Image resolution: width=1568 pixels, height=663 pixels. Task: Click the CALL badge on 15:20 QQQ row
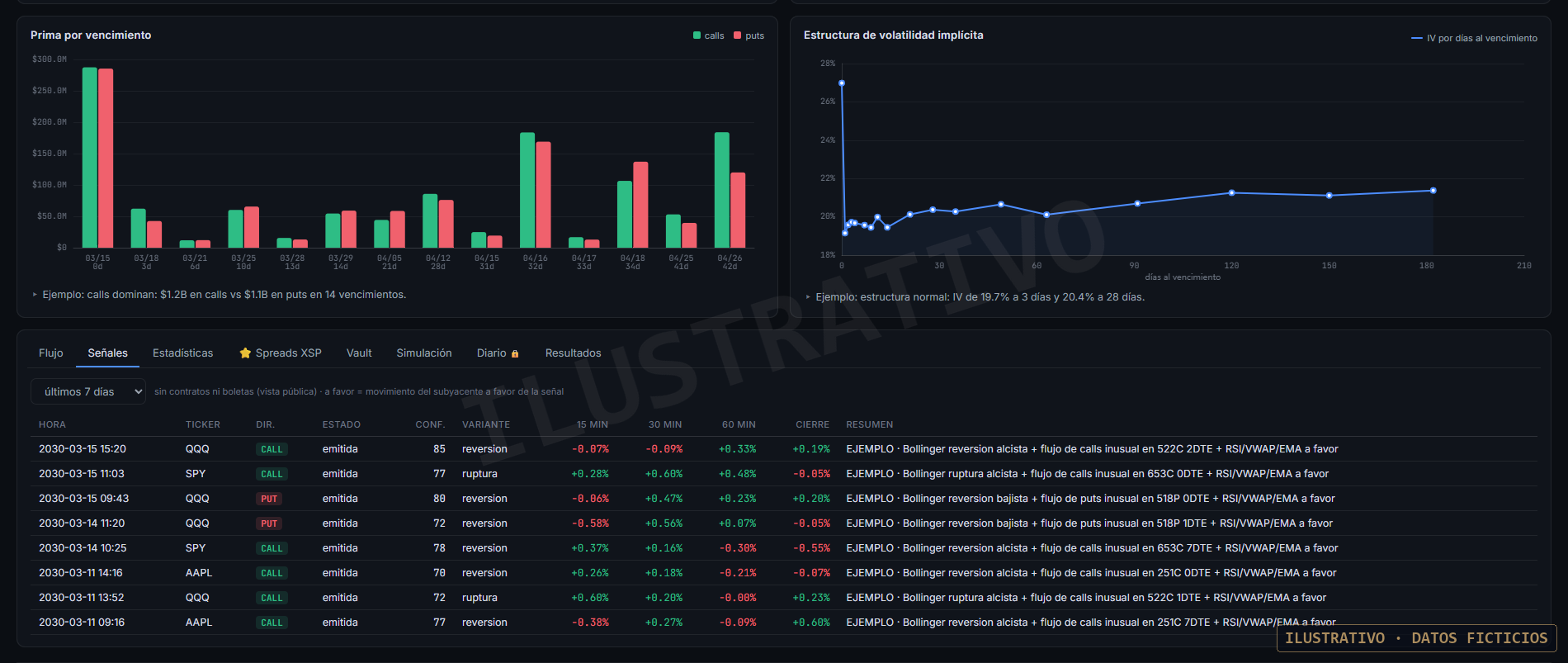point(272,449)
